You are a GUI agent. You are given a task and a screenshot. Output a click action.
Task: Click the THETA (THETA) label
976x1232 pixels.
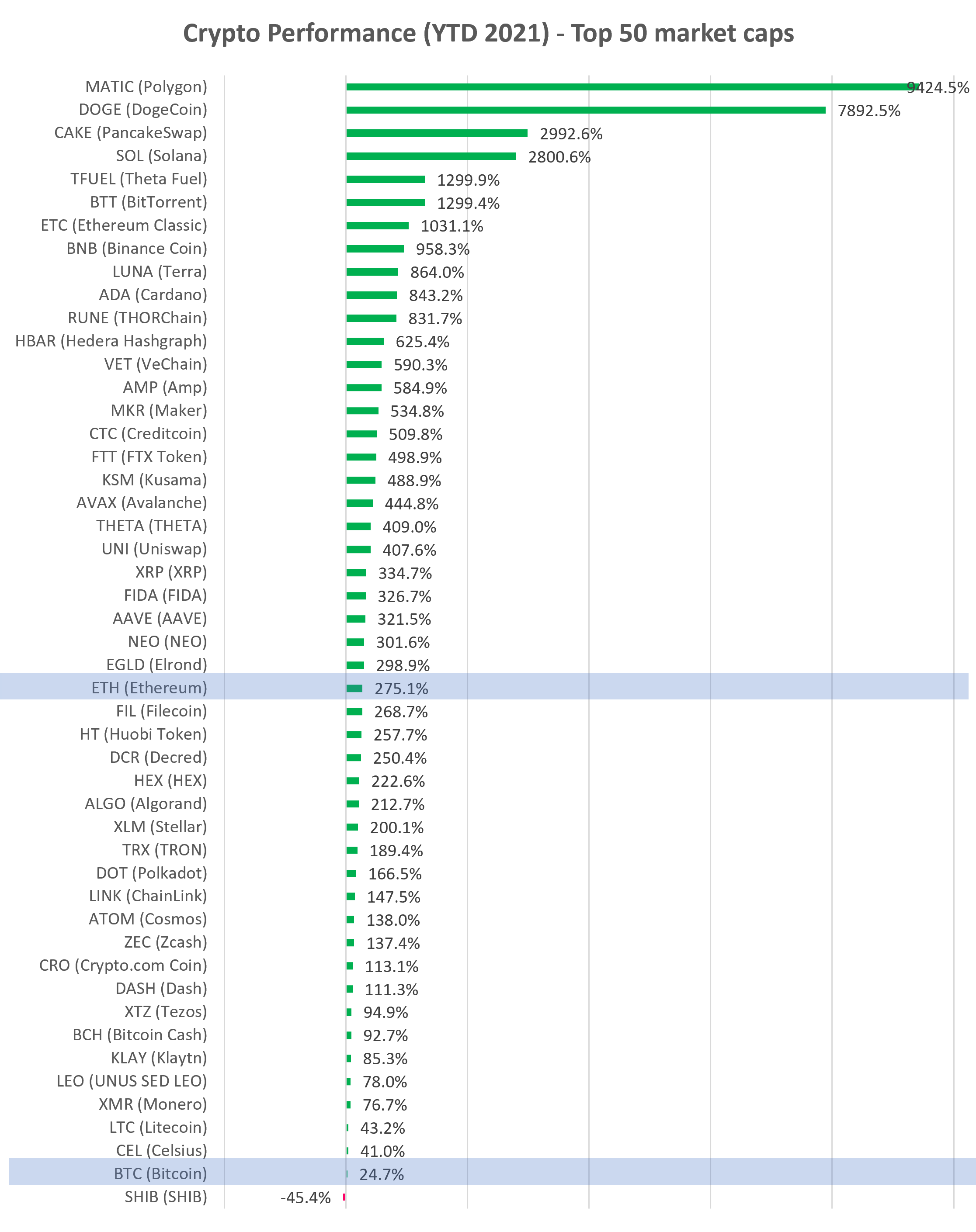[152, 526]
